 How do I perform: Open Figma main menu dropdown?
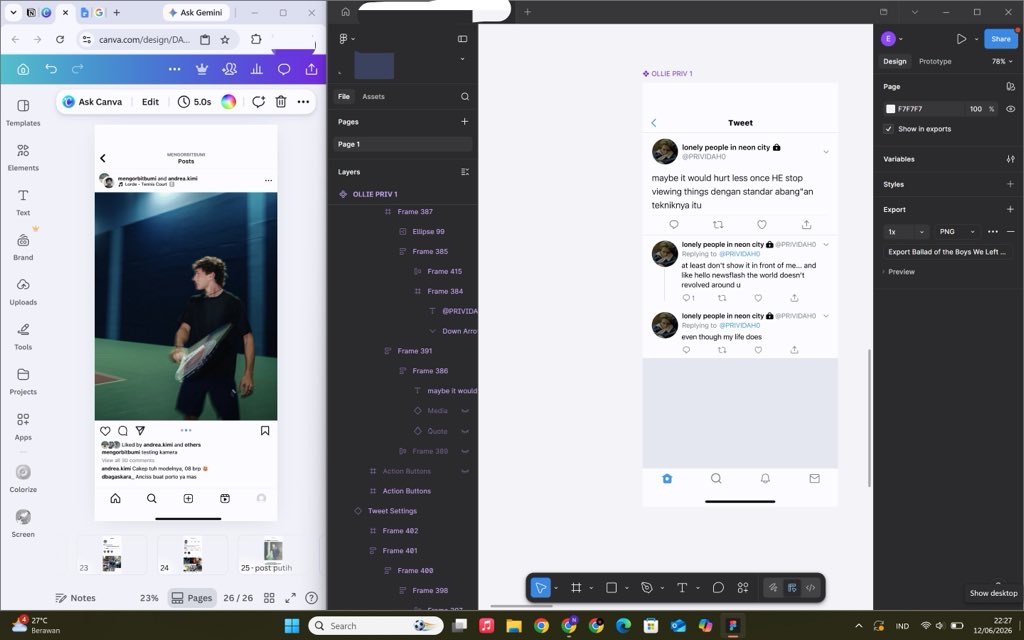coord(347,39)
